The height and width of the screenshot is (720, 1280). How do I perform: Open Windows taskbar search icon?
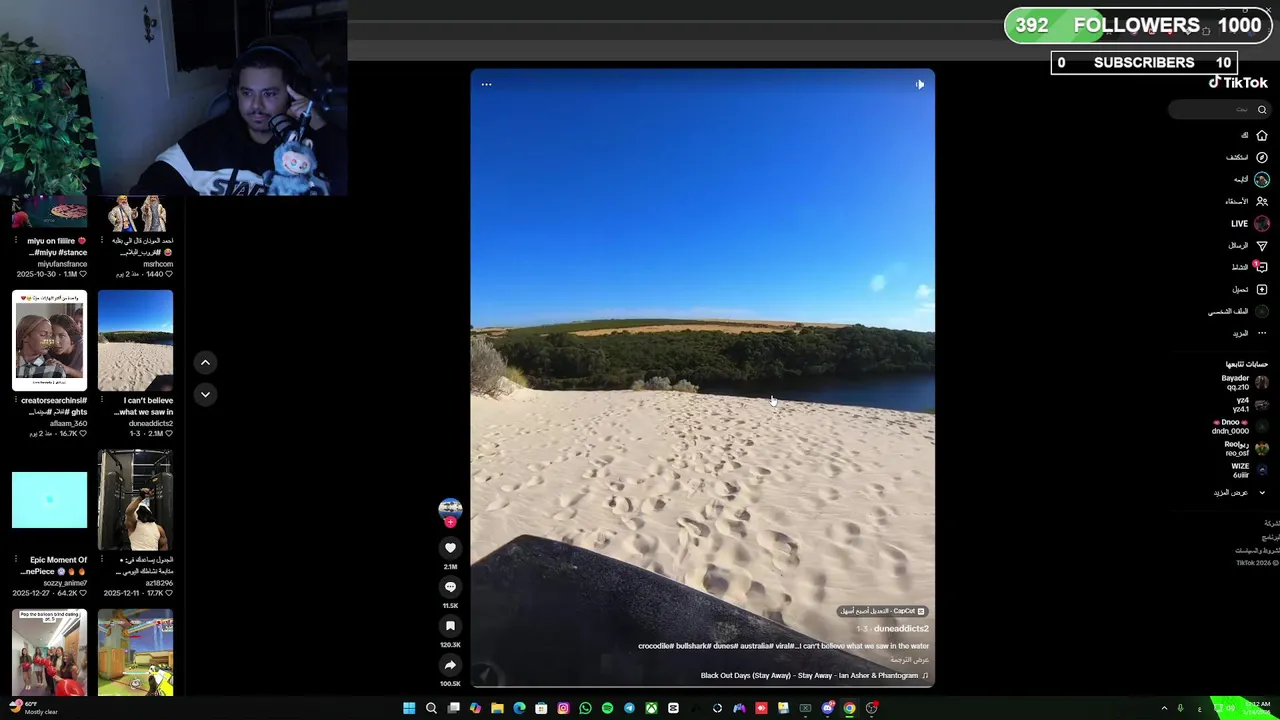pos(431,708)
